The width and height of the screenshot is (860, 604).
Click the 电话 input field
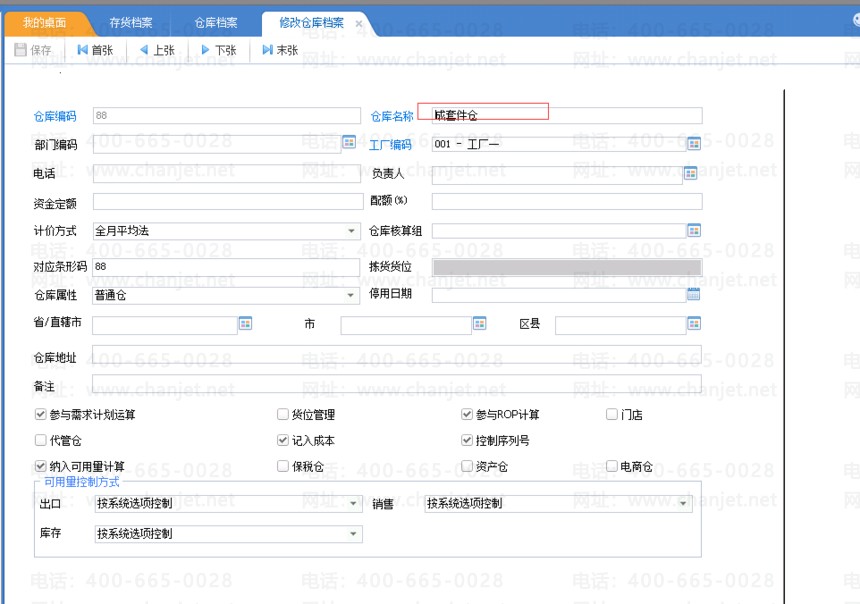(227, 173)
